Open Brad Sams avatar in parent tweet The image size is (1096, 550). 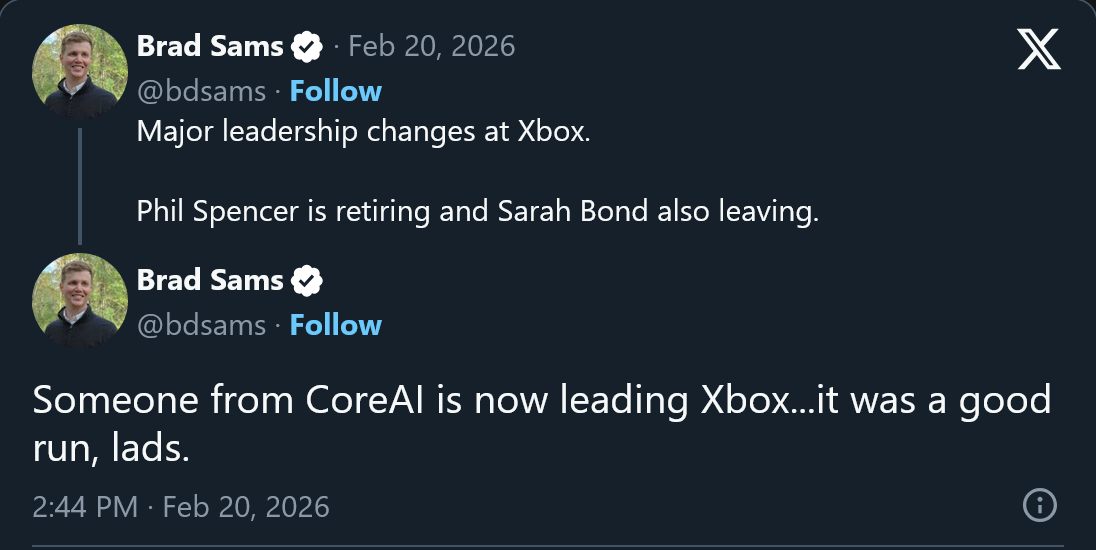pyautogui.click(x=80, y=69)
